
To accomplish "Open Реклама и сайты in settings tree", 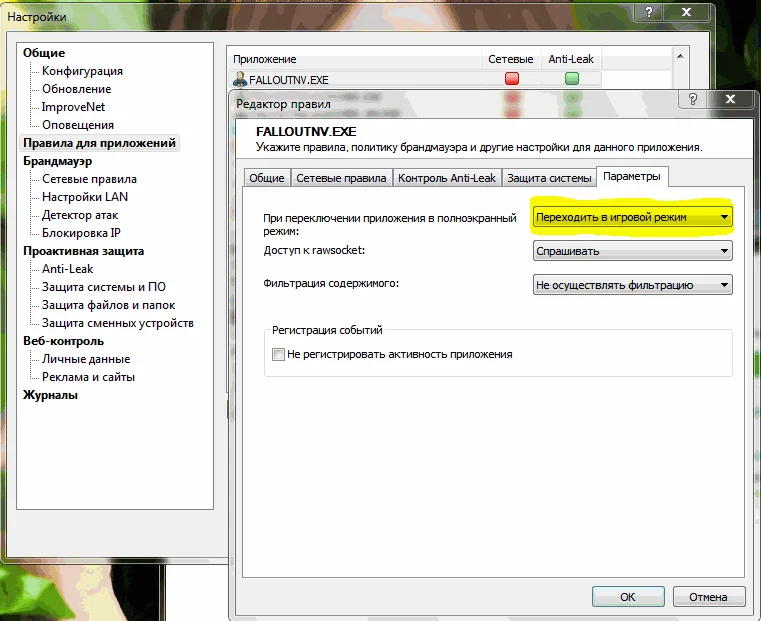I will 88,377.
